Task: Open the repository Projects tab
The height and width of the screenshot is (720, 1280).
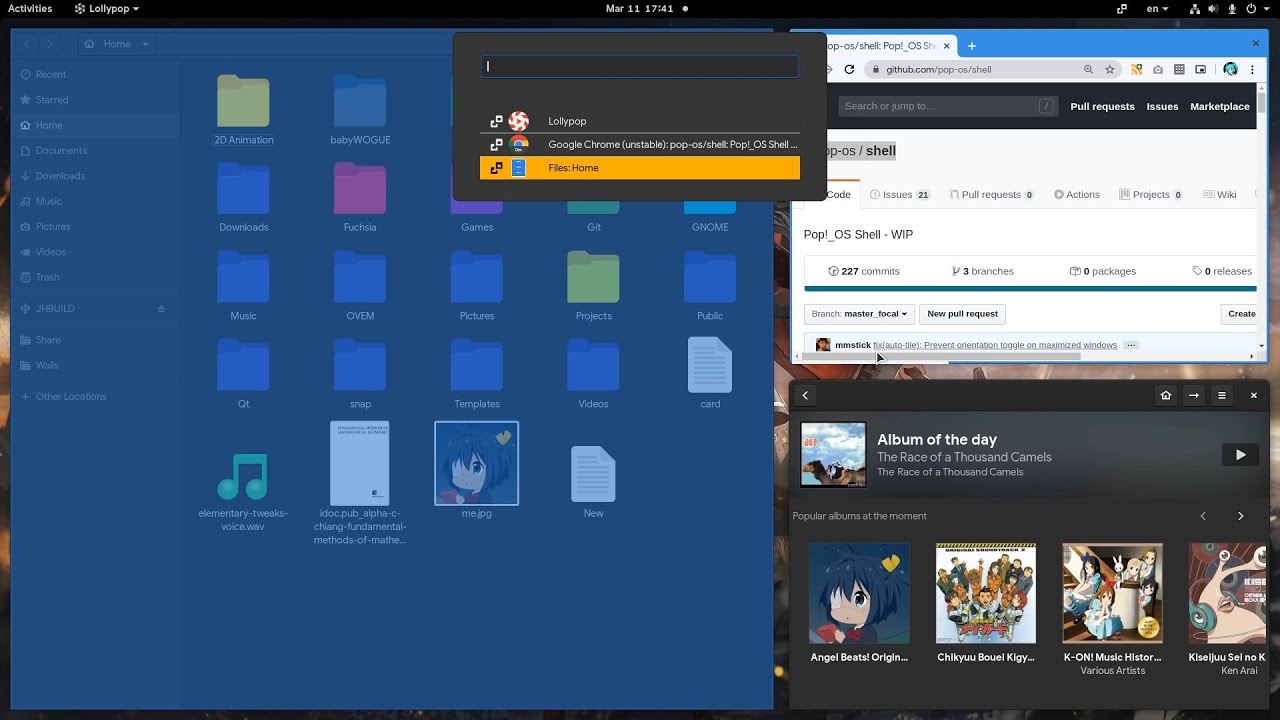Action: pos(1151,195)
